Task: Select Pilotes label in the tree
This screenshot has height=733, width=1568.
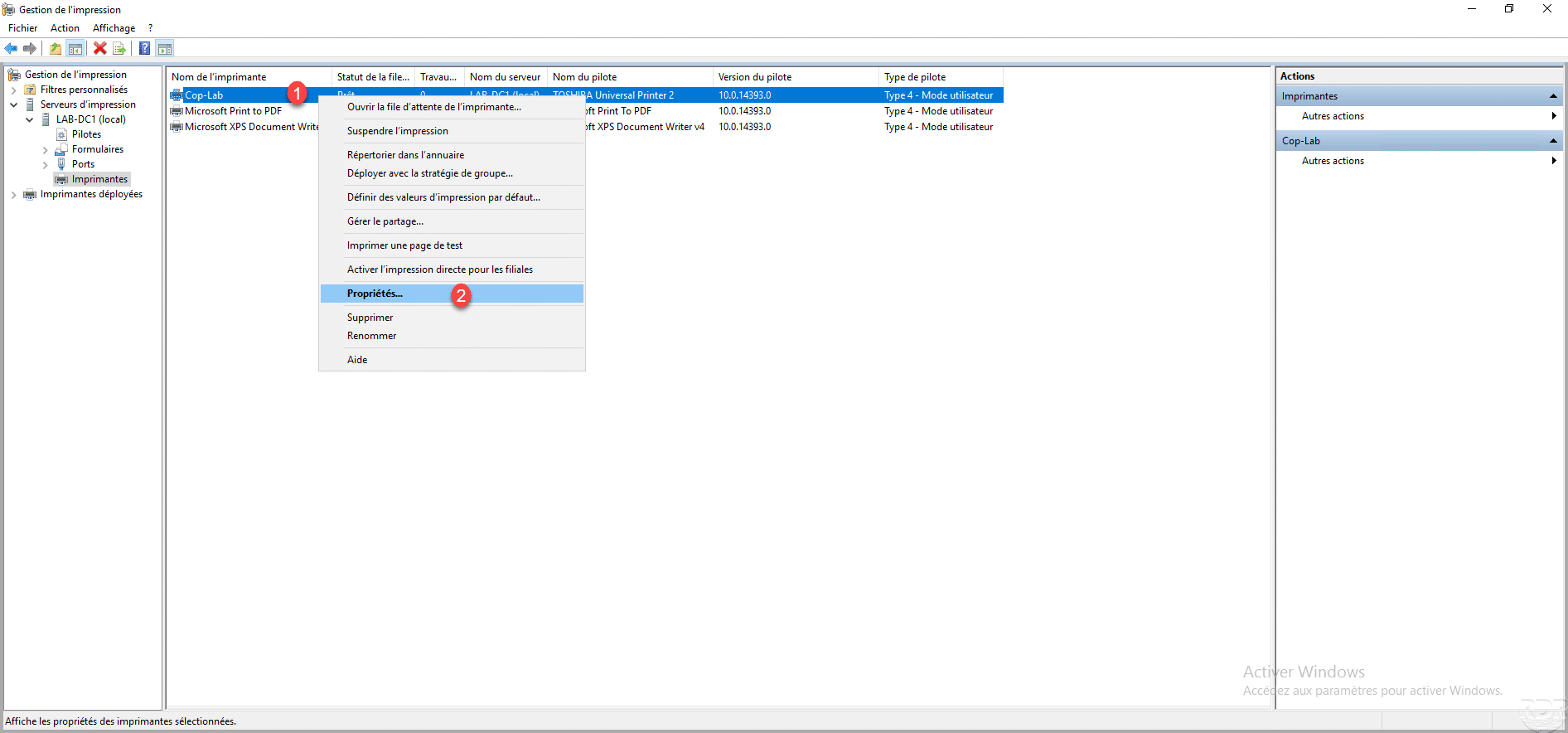Action: pos(86,134)
